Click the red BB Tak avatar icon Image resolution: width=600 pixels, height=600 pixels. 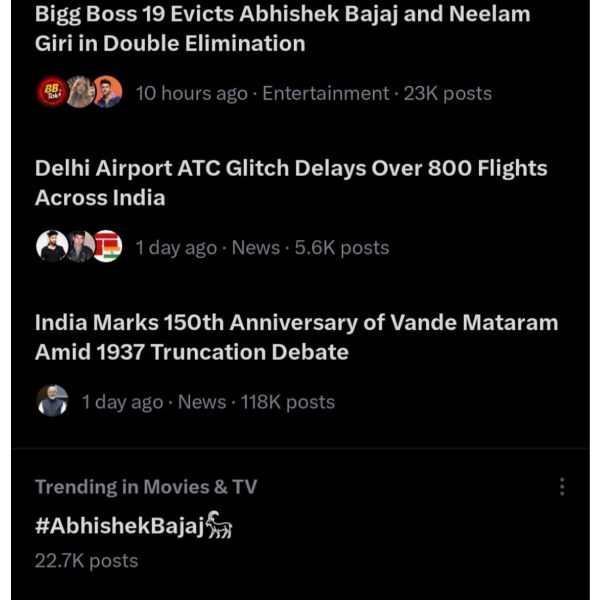tap(51, 93)
